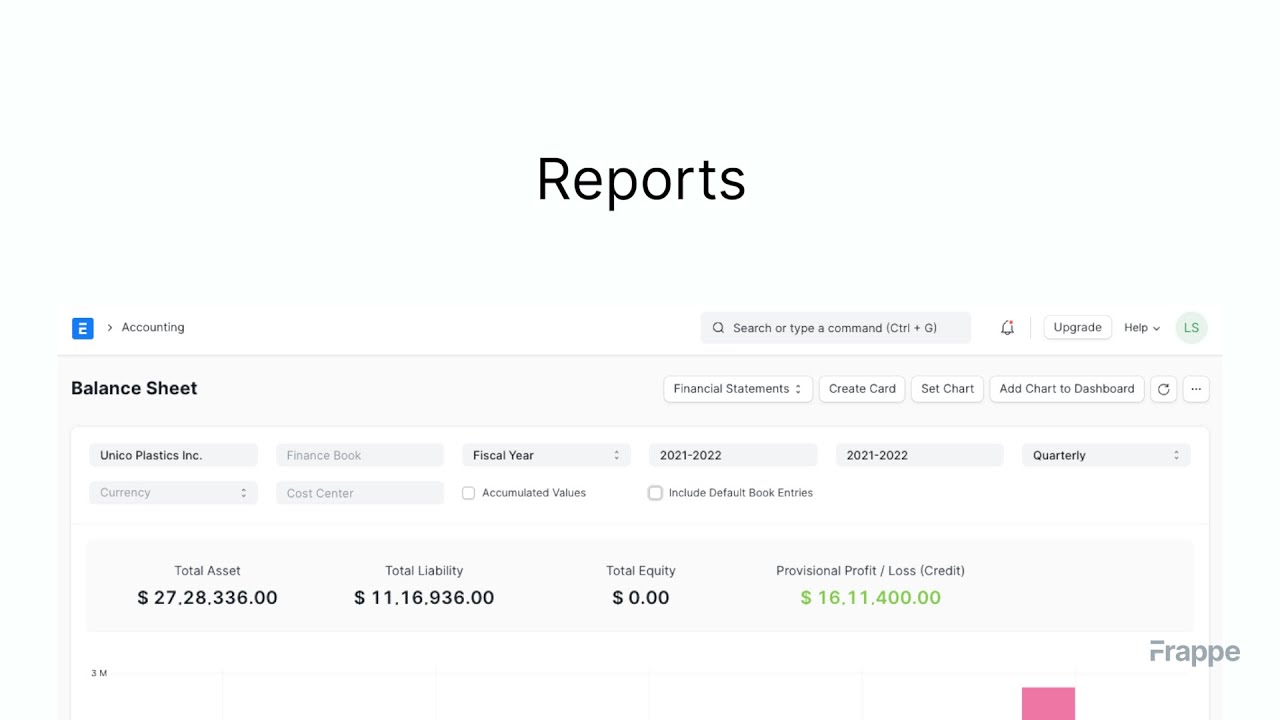
Task: Open the three-dot more options menu
Action: (x=1196, y=389)
